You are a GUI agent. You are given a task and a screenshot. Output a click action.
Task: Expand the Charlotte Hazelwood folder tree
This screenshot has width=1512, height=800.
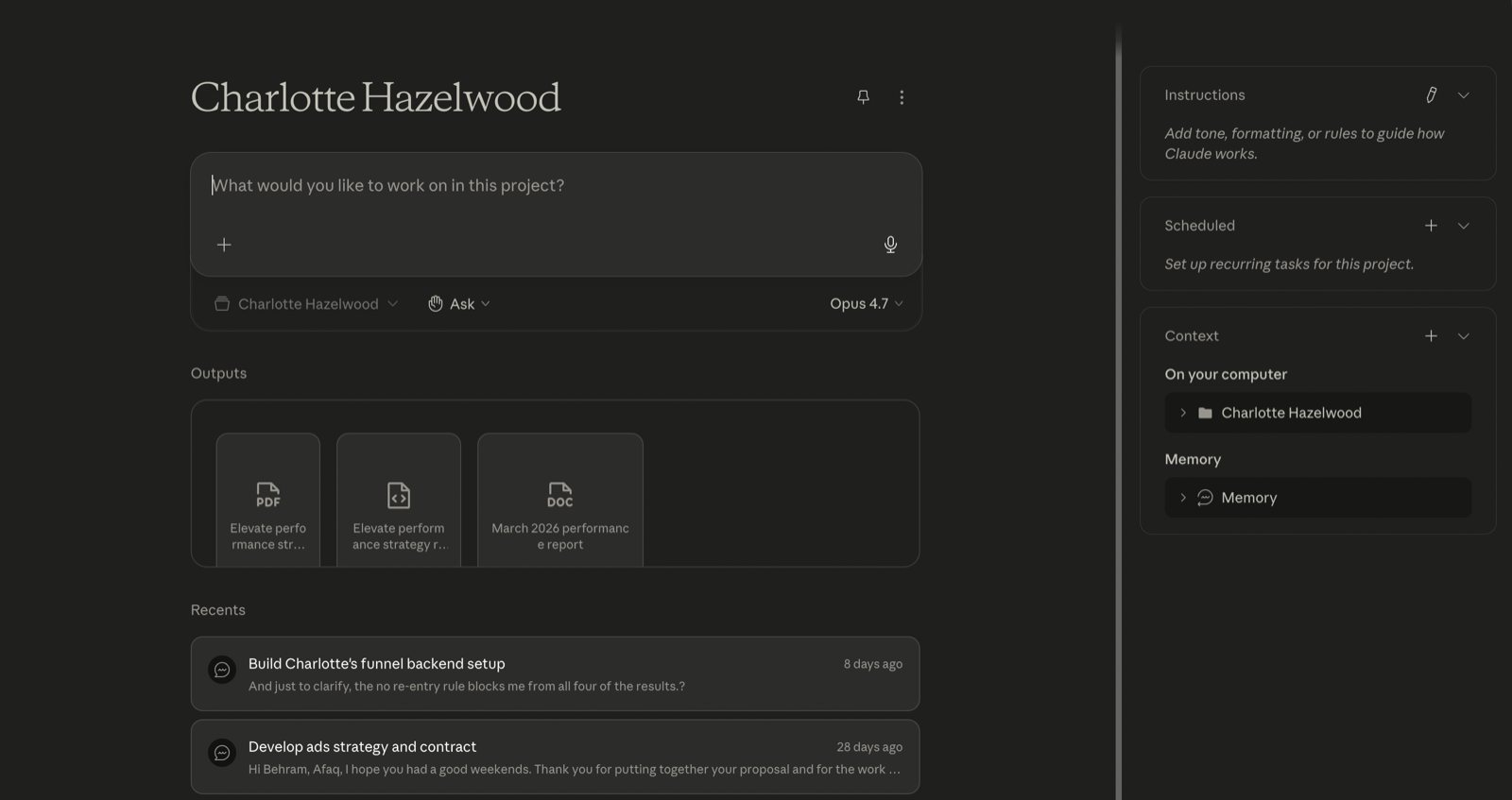(x=1182, y=413)
